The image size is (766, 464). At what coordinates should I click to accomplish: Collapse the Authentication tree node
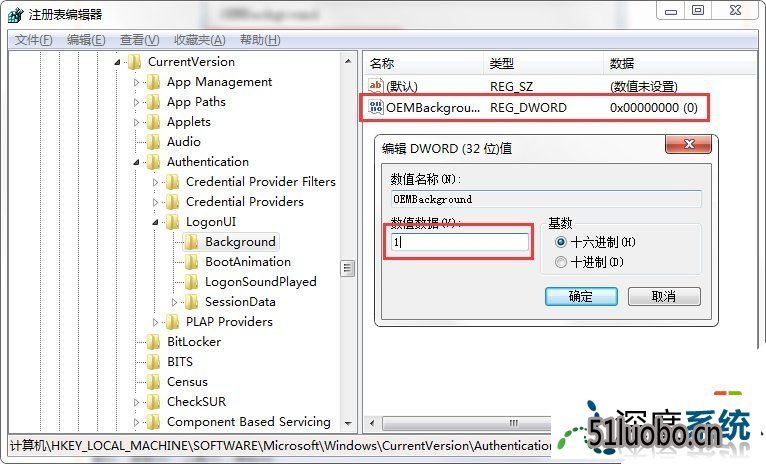(137, 162)
